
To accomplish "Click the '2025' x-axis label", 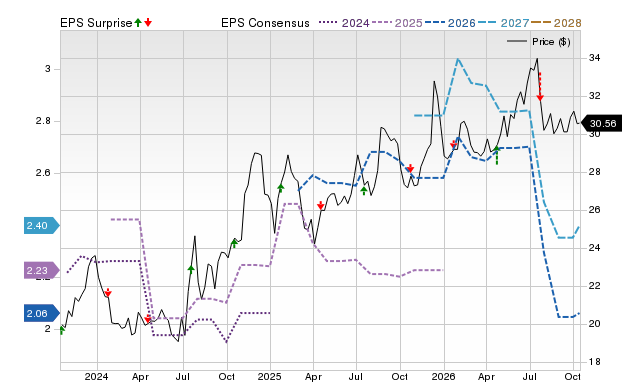I will [x=269, y=376].
